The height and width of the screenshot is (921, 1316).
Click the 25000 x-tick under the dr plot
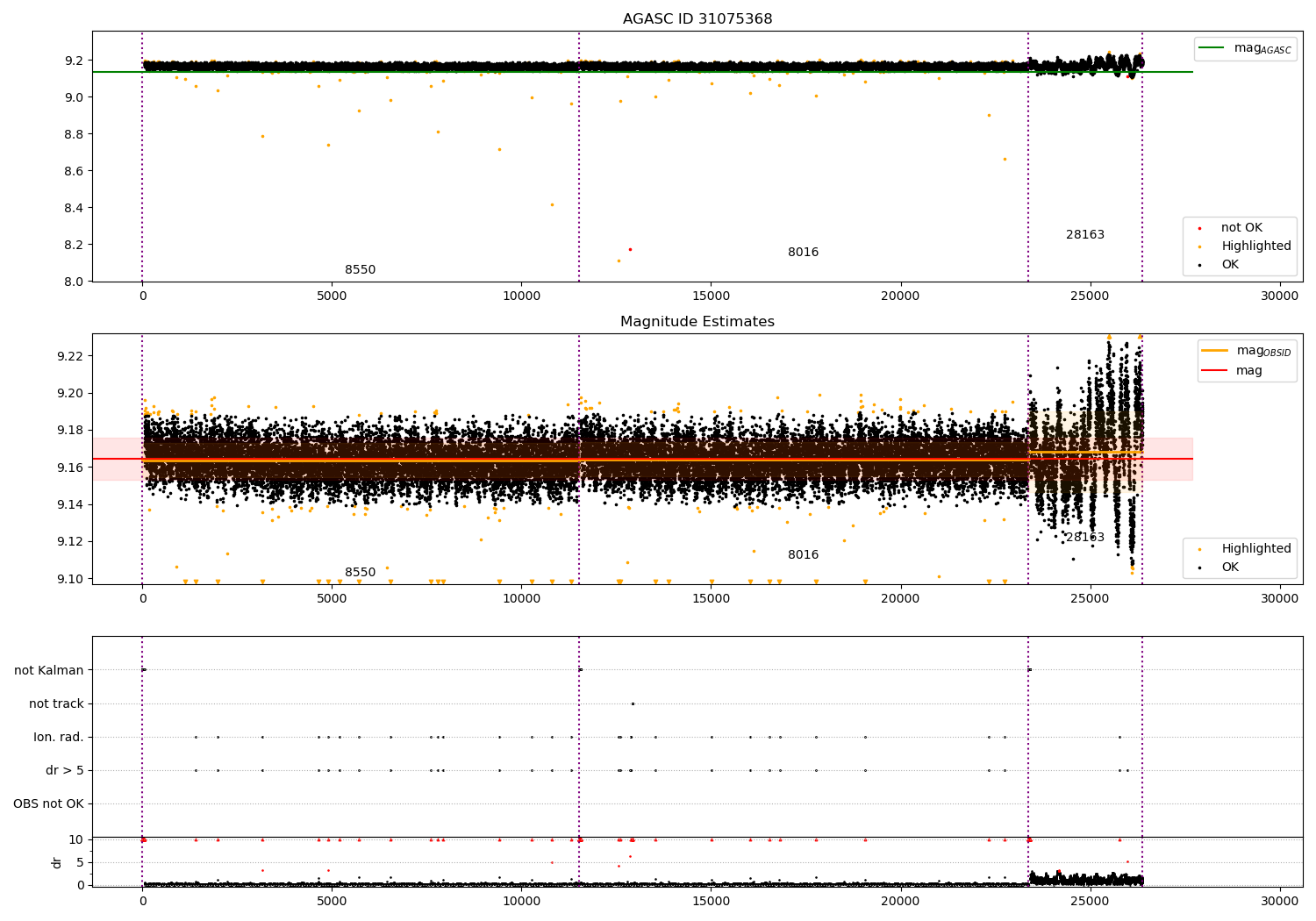[x=1090, y=901]
